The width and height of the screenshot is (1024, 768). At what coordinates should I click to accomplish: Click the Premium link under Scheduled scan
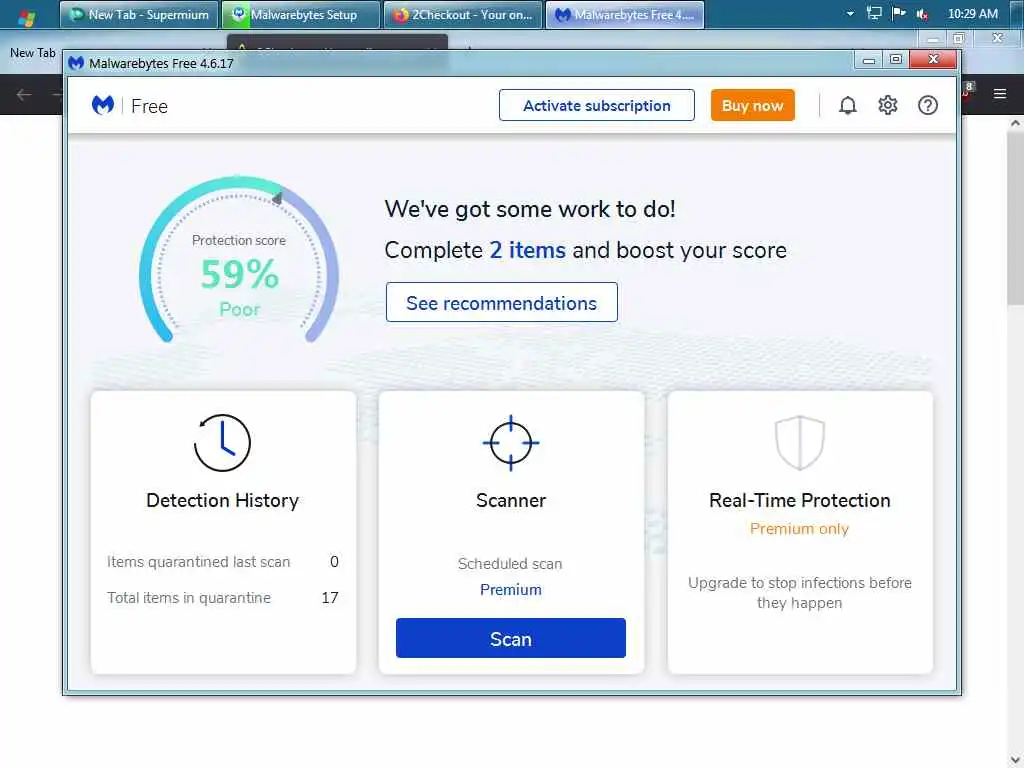tap(511, 590)
